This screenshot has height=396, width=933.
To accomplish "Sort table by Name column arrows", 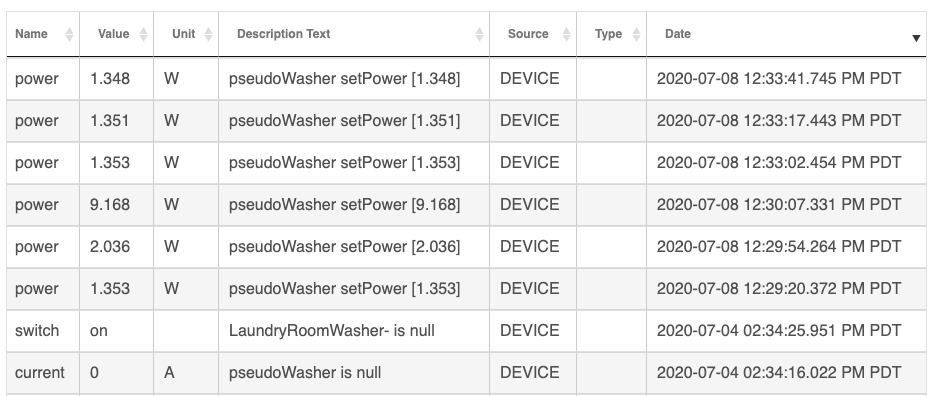I will click(x=69, y=34).
